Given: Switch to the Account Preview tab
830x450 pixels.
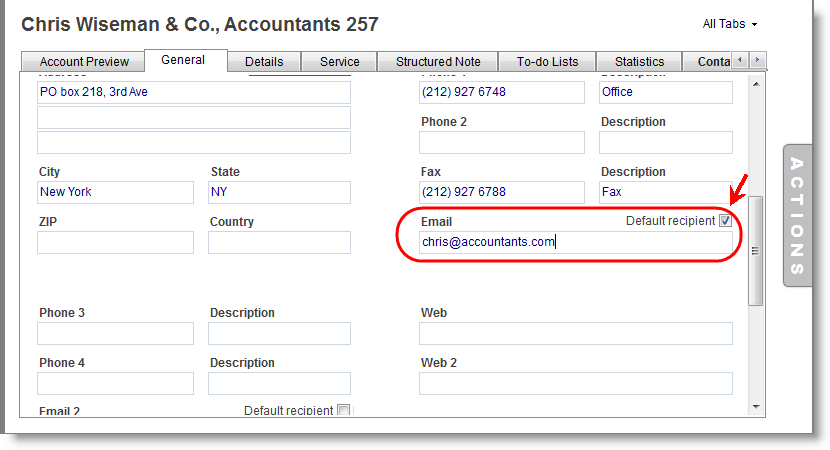Looking at the screenshot, I should click(84, 62).
